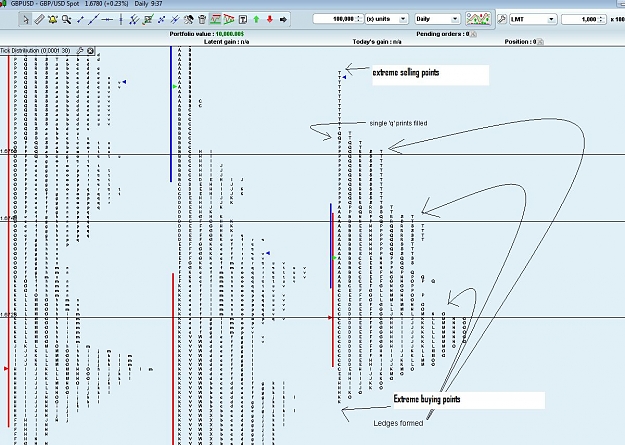Click the Position : 0 text
625x445 pixels.
520,41
